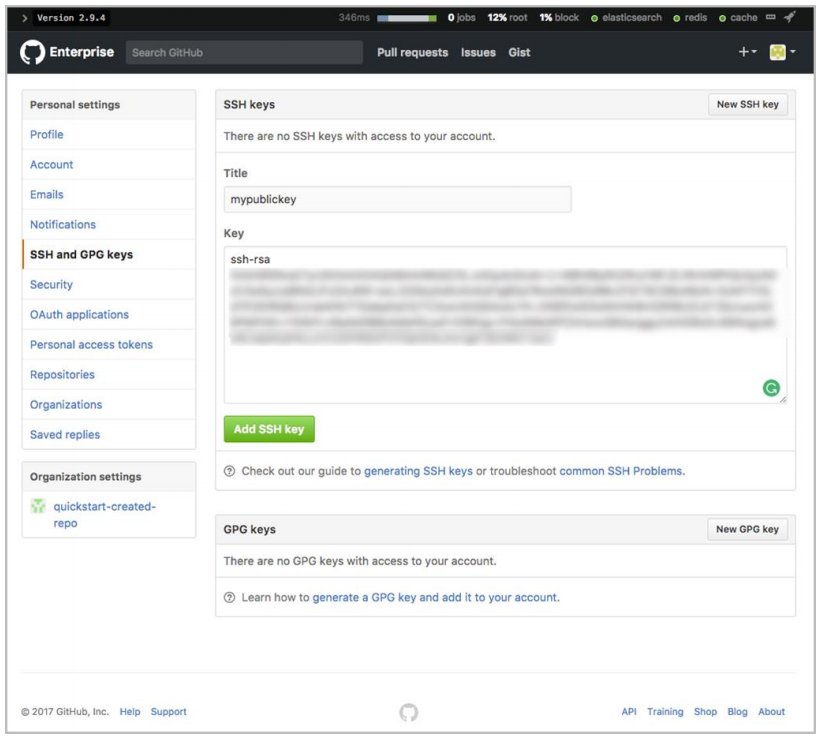Open OAuth applications settings

pos(79,315)
